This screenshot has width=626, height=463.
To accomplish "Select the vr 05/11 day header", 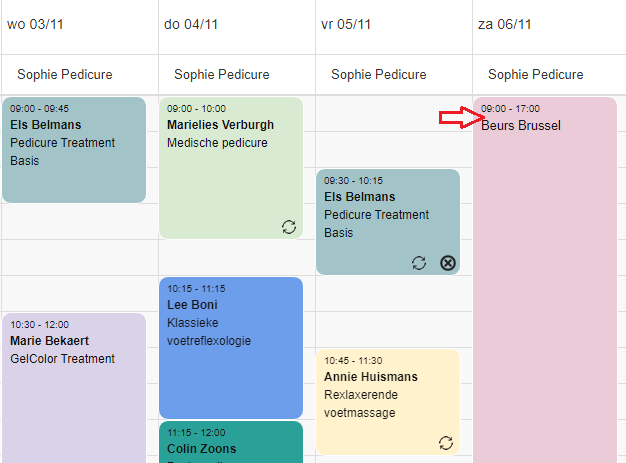I will [346, 24].
